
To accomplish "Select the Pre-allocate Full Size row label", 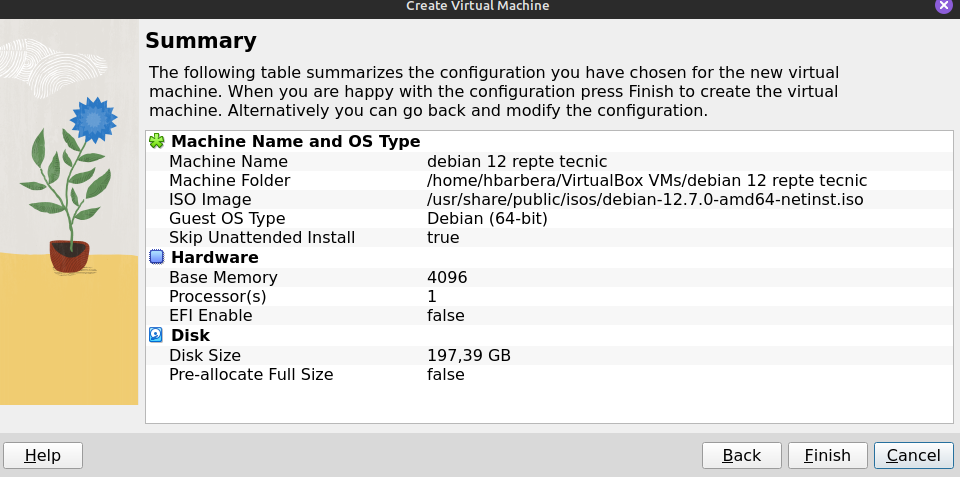I will [251, 375].
